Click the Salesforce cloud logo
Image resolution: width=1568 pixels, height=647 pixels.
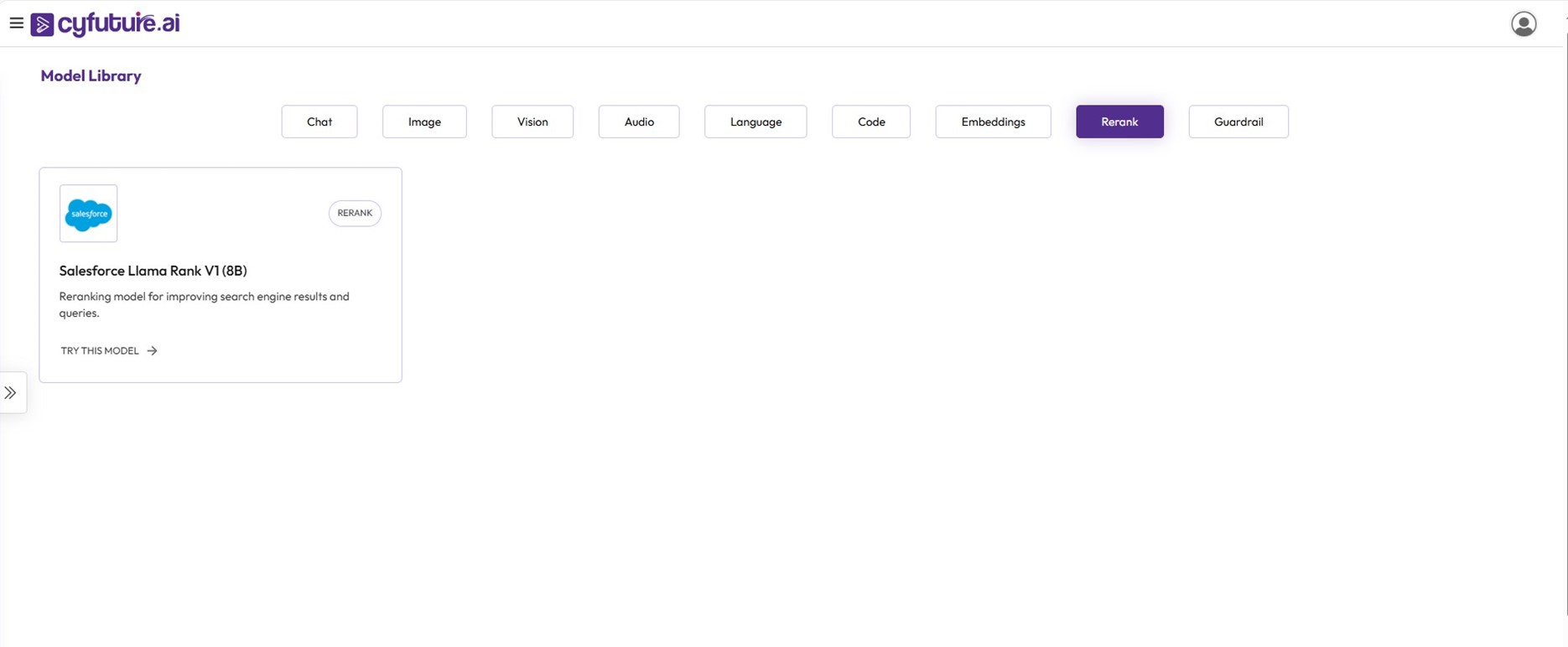(x=89, y=214)
